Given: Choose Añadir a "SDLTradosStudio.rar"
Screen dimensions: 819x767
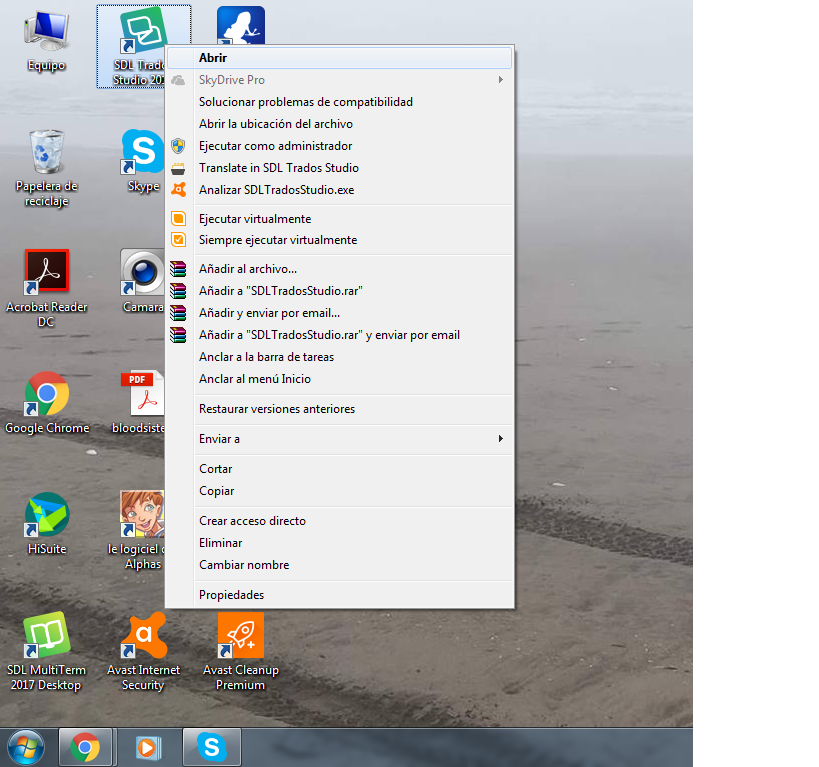Looking at the screenshot, I should (x=340, y=290).
